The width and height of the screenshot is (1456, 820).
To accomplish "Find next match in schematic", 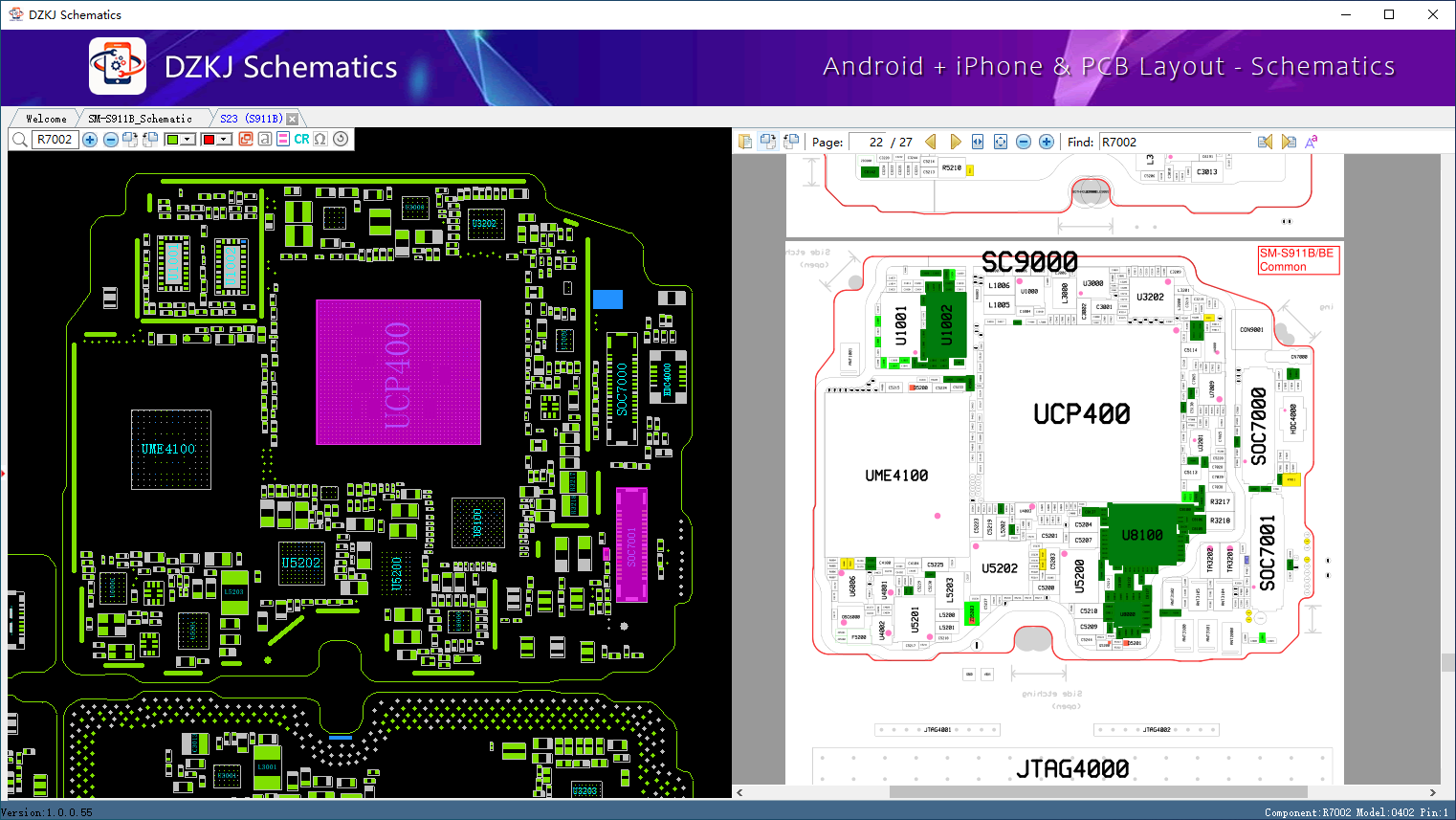I will 1289,142.
